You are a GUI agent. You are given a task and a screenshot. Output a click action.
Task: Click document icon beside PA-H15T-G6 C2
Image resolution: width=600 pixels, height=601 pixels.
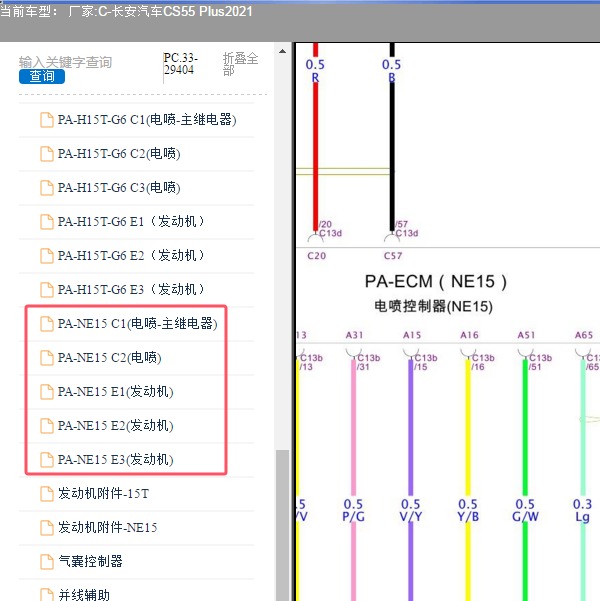click(x=47, y=154)
